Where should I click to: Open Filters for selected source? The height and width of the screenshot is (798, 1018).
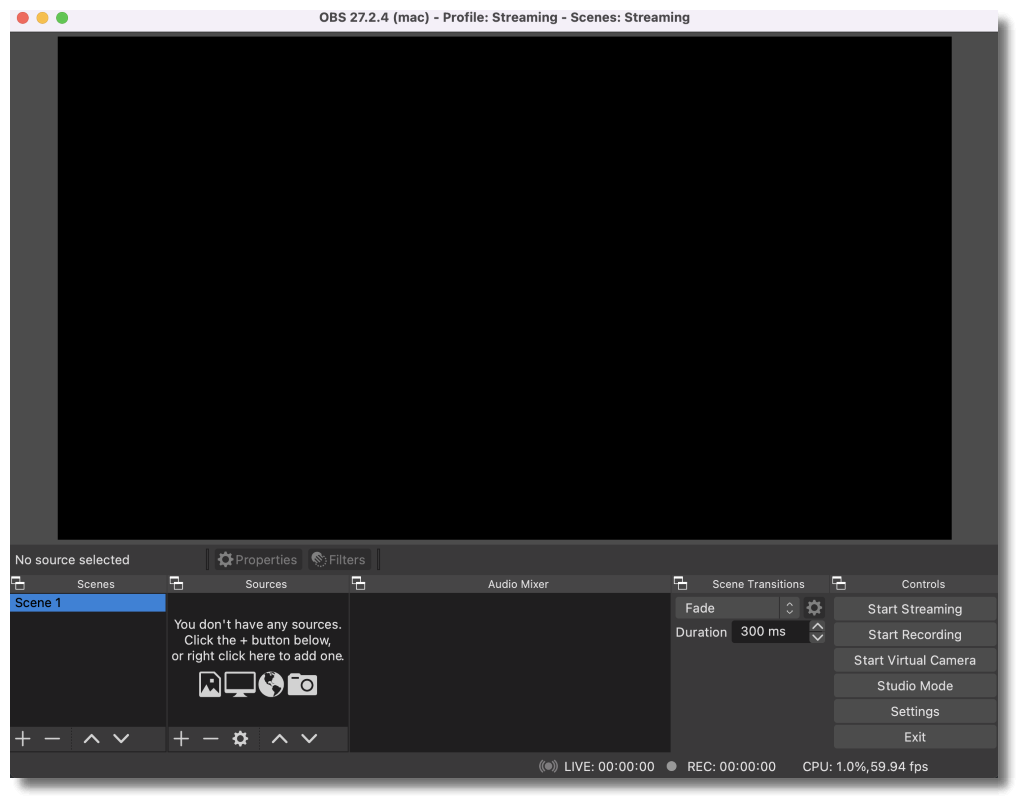tap(338, 560)
